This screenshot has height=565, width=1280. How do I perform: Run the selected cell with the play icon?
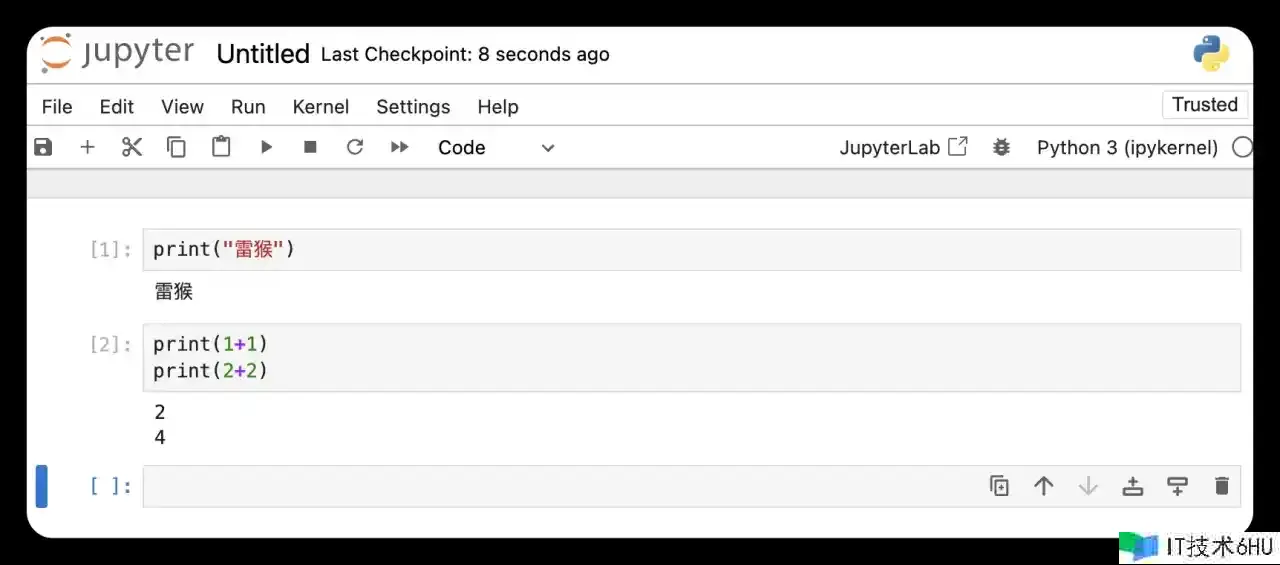click(x=266, y=147)
